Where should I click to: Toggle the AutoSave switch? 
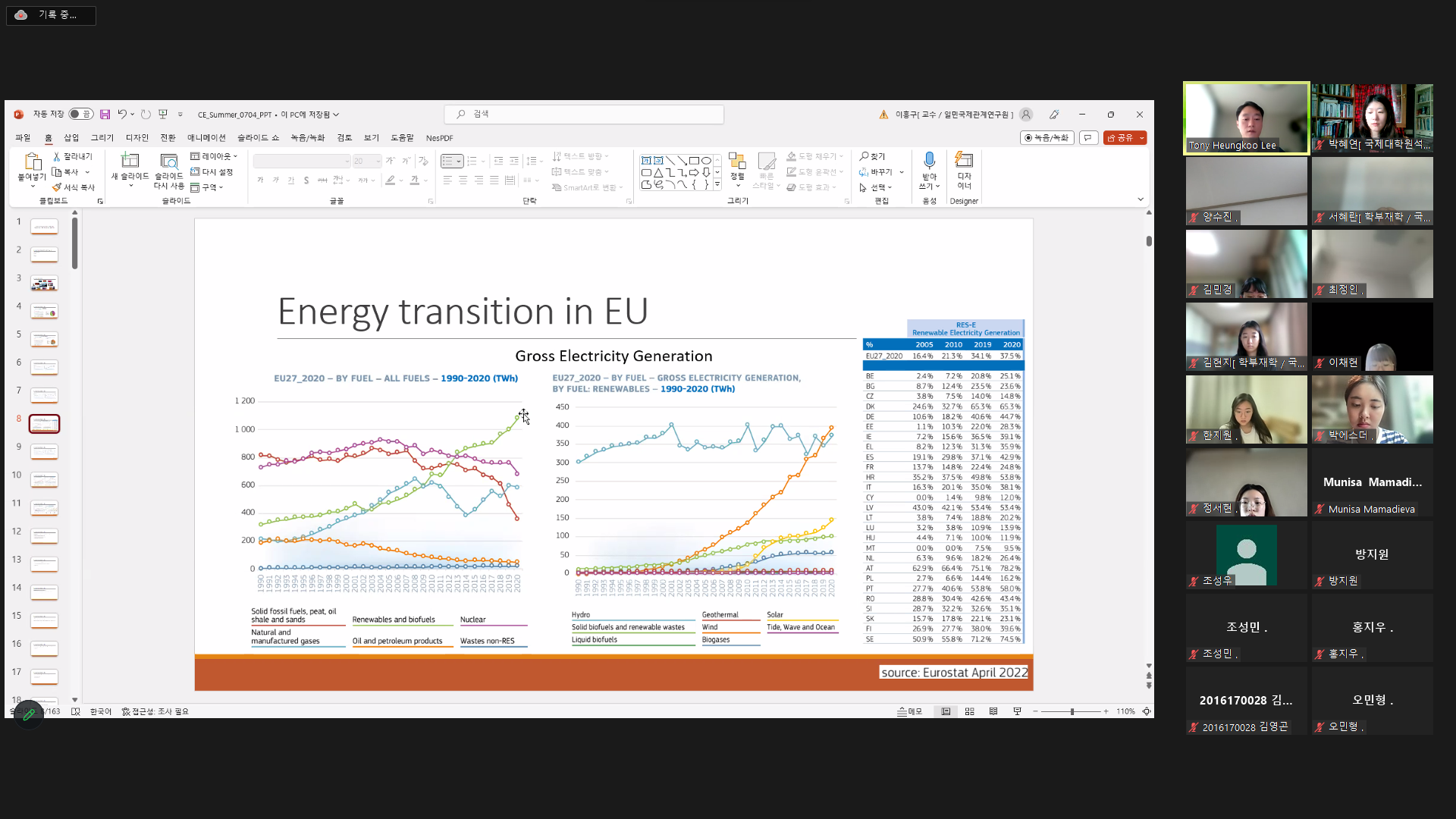tap(80, 115)
